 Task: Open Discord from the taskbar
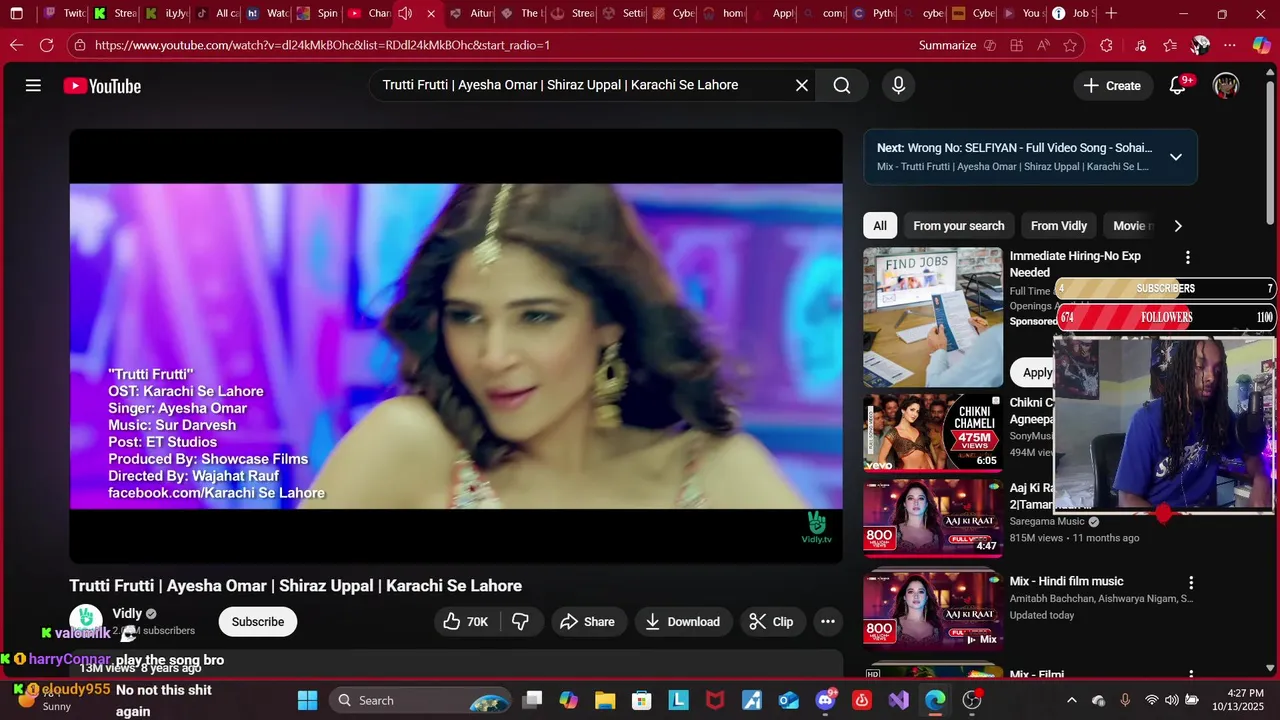826,700
